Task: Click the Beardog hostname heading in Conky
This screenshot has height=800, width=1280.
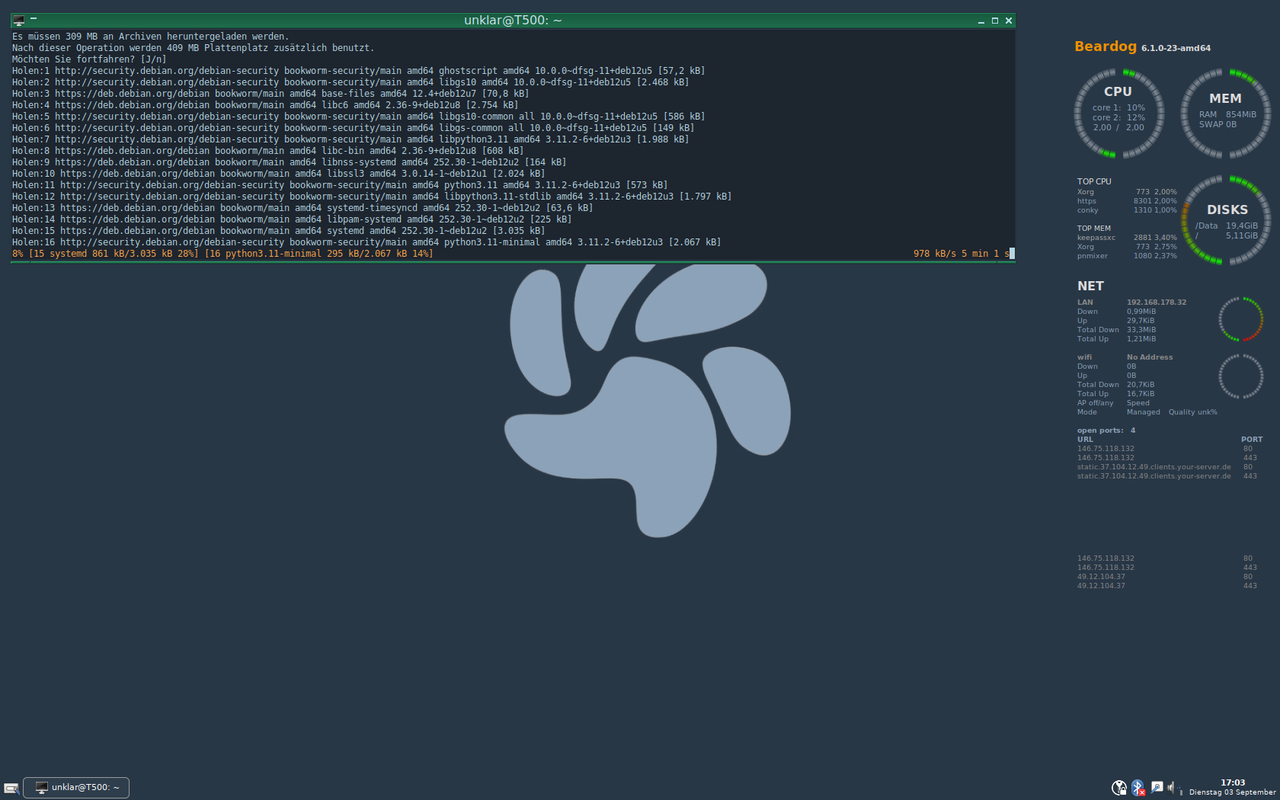Action: pyautogui.click(x=1105, y=46)
